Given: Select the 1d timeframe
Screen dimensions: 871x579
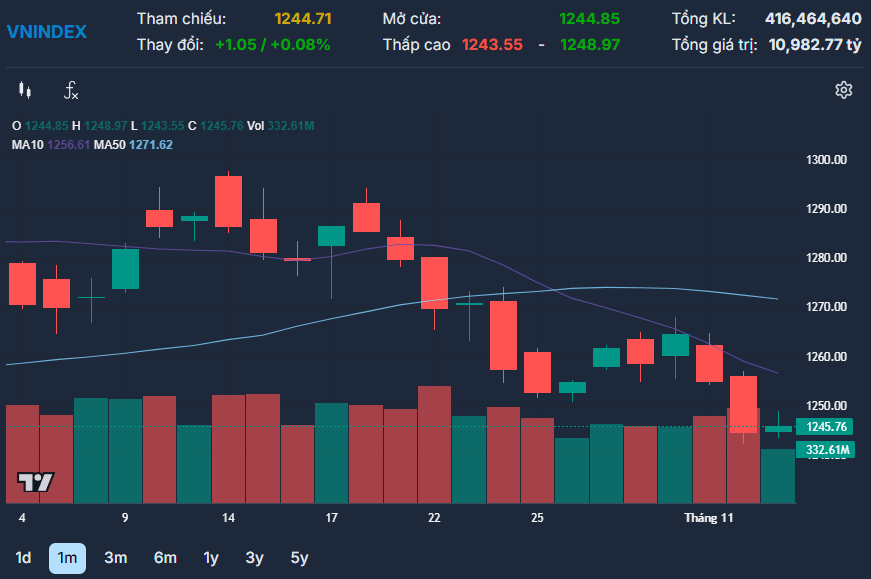Looking at the screenshot, I should (23, 558).
